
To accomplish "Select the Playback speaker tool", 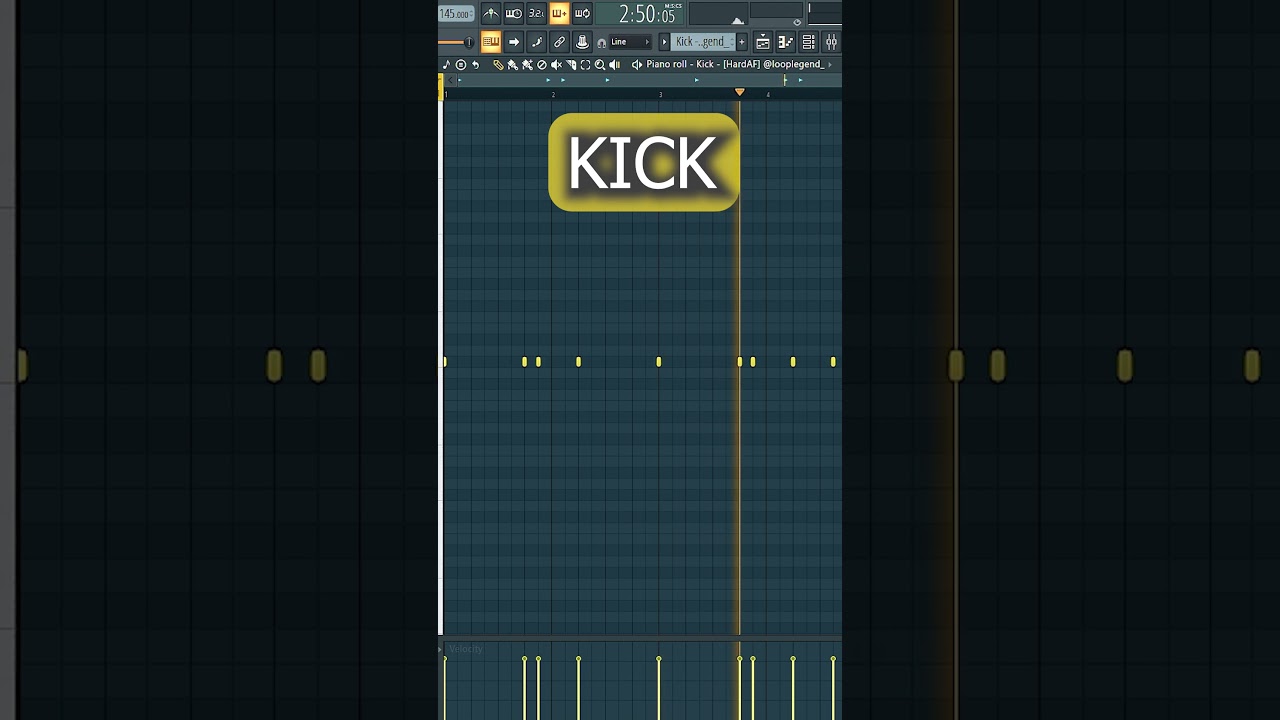I will [x=614, y=65].
